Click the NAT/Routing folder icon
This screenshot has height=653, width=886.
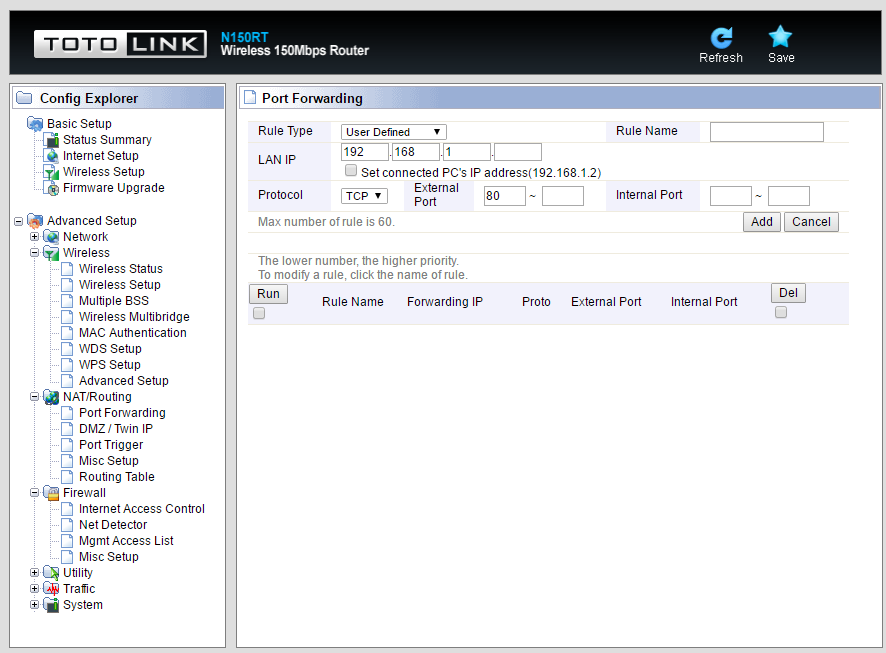[x=51, y=397]
